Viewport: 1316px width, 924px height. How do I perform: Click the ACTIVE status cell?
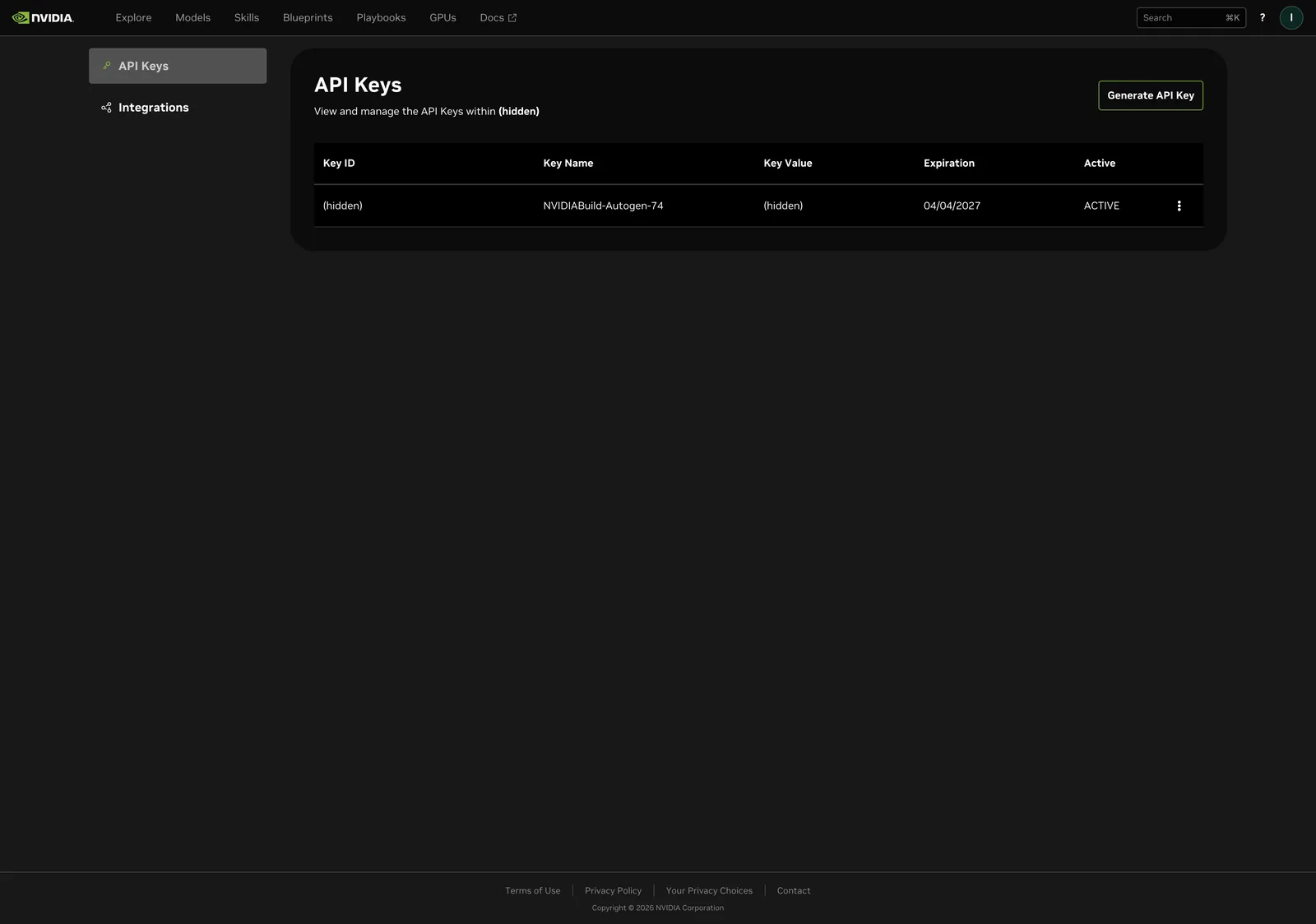click(1101, 206)
